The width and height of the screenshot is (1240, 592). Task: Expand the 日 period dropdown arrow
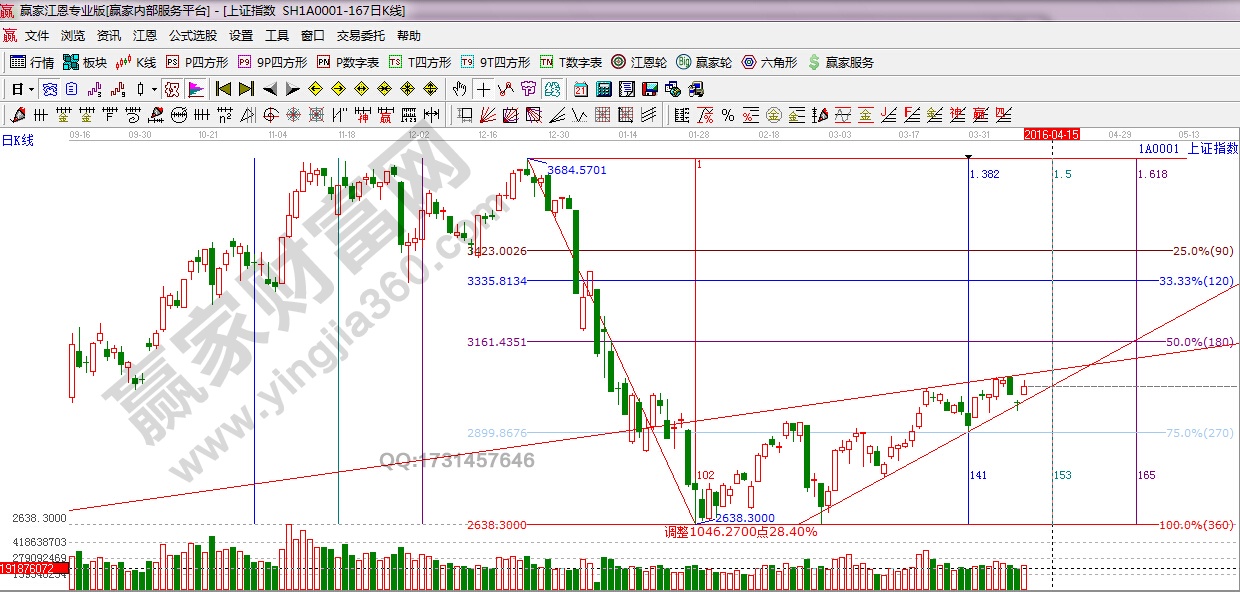(x=32, y=89)
